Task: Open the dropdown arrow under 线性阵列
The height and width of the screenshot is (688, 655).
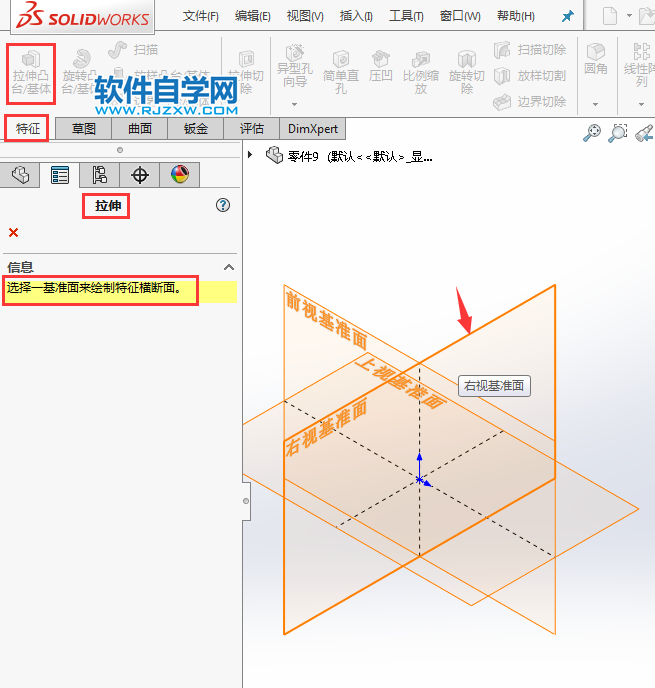Action: [641, 104]
